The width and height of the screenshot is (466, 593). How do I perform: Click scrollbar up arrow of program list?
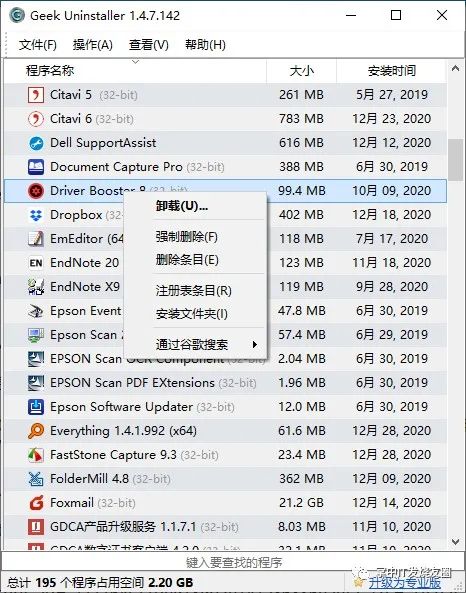(x=456, y=68)
